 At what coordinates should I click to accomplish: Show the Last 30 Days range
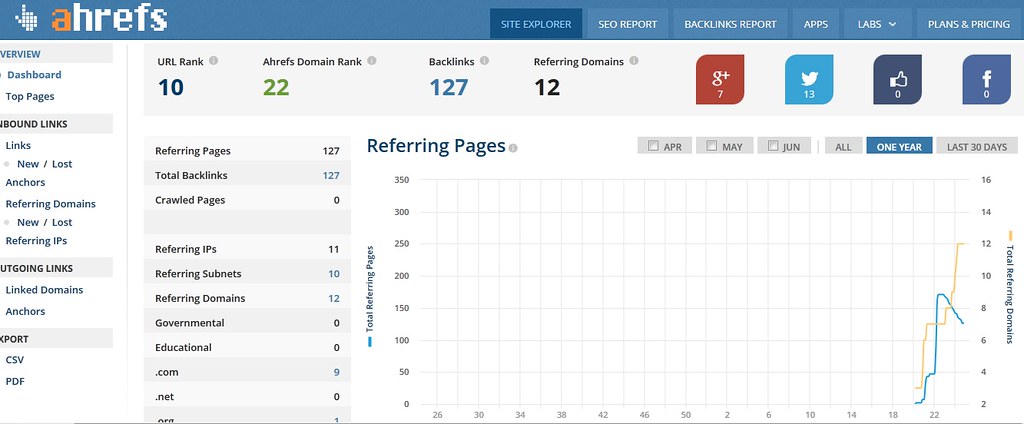click(976, 146)
